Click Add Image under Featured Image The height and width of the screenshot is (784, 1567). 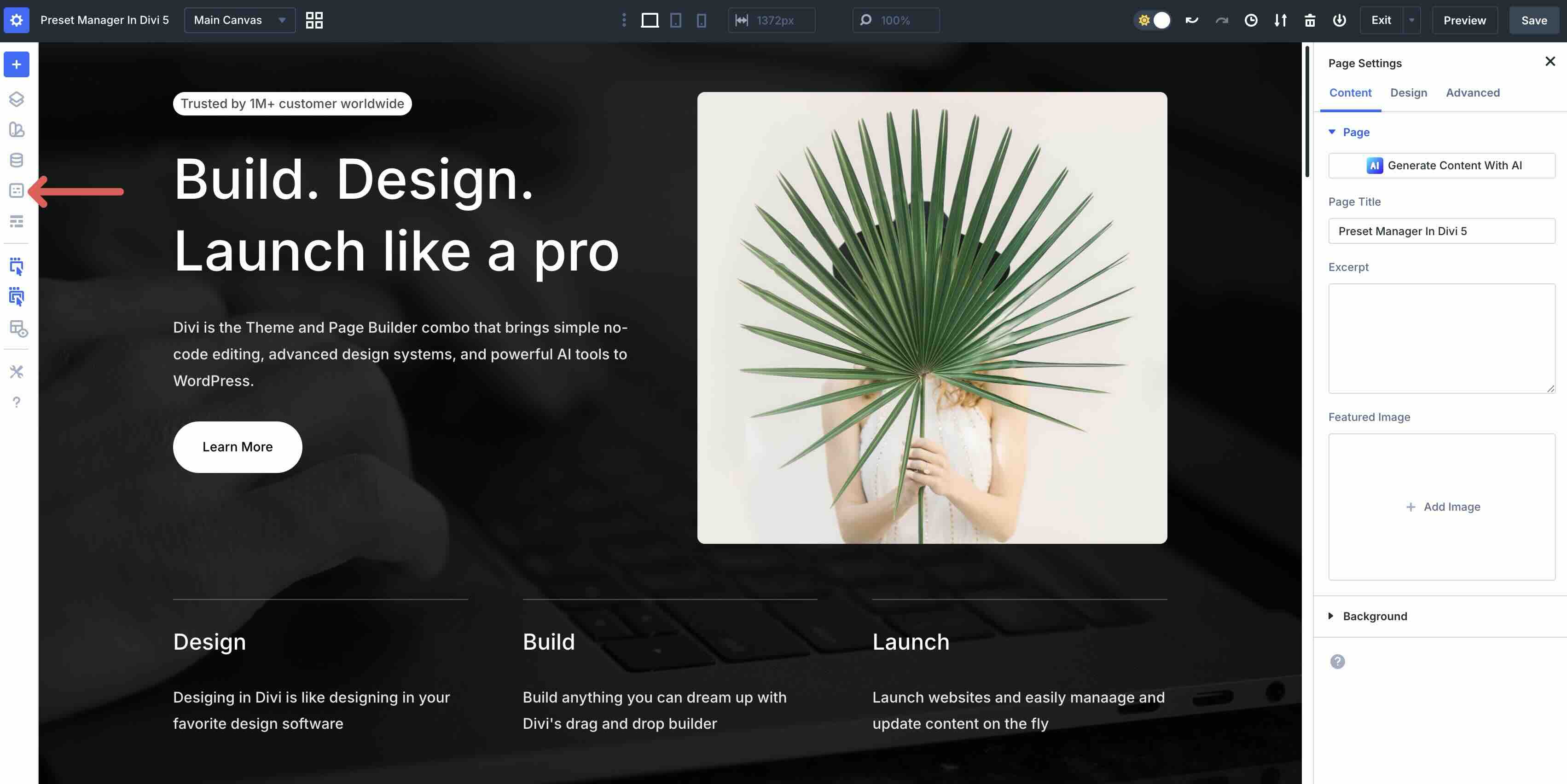1442,506
